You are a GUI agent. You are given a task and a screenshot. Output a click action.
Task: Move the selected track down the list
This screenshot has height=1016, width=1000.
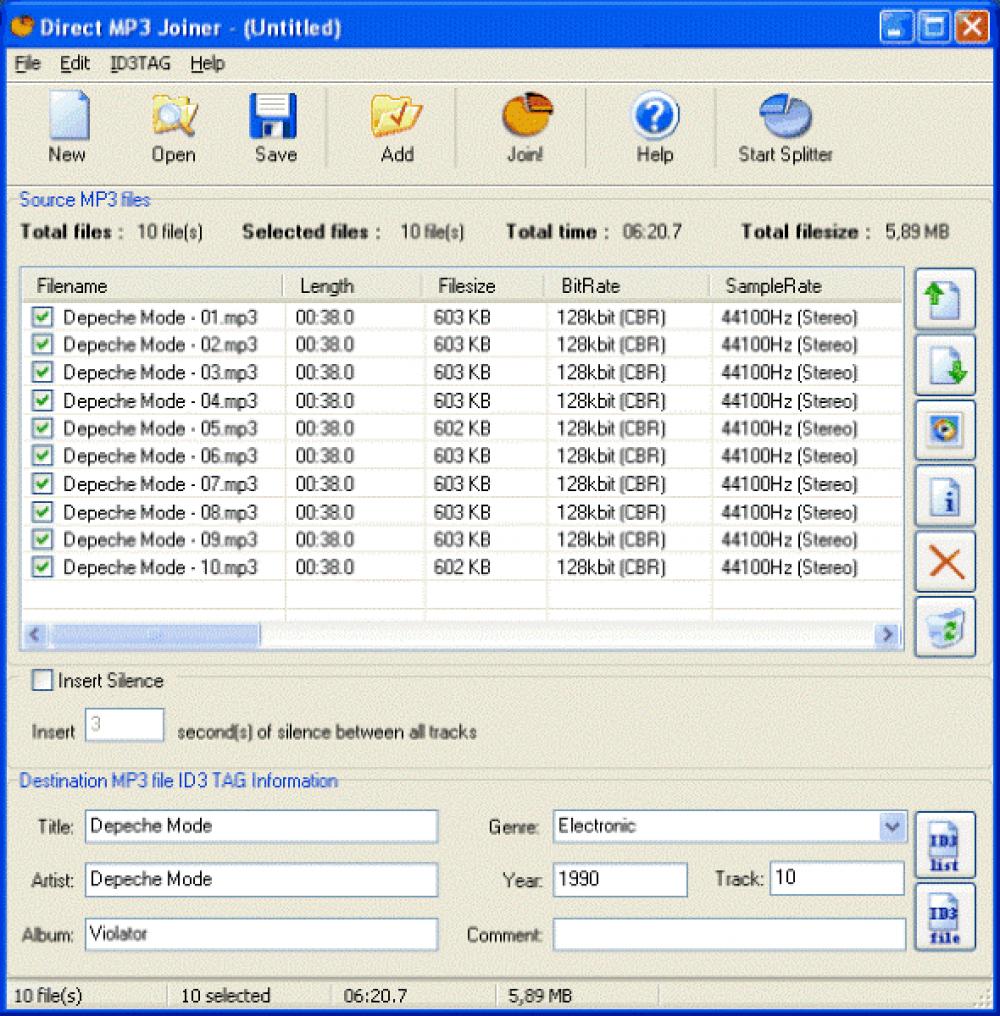click(x=944, y=364)
